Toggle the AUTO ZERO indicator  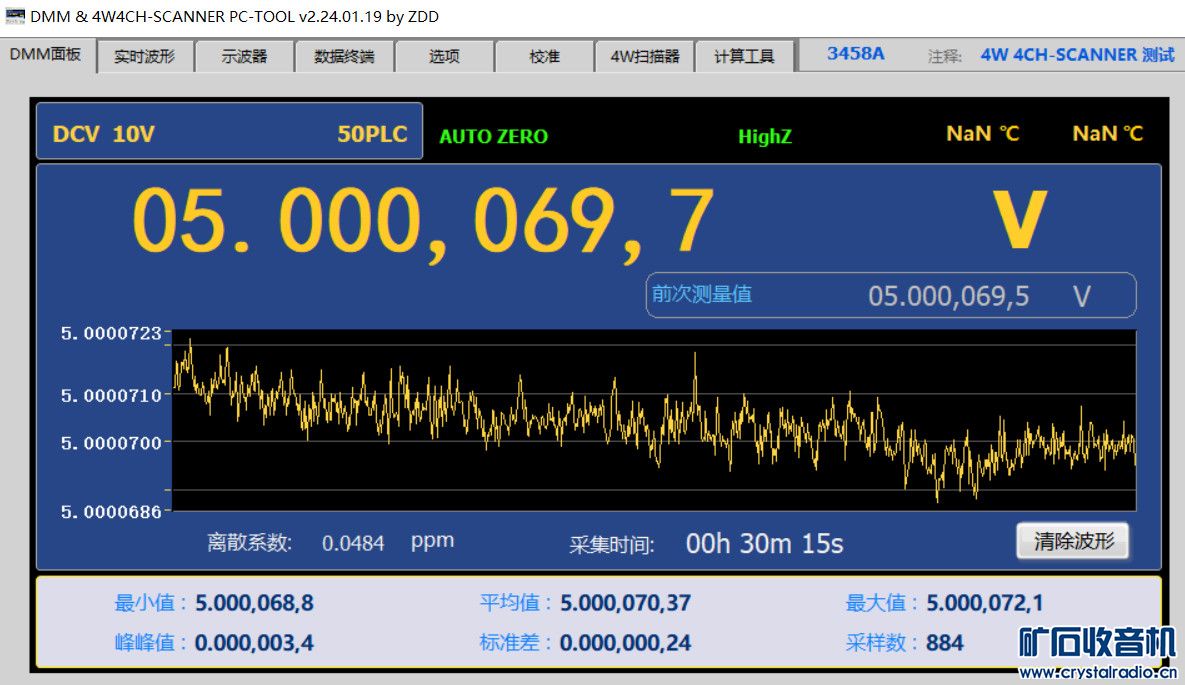(x=493, y=137)
